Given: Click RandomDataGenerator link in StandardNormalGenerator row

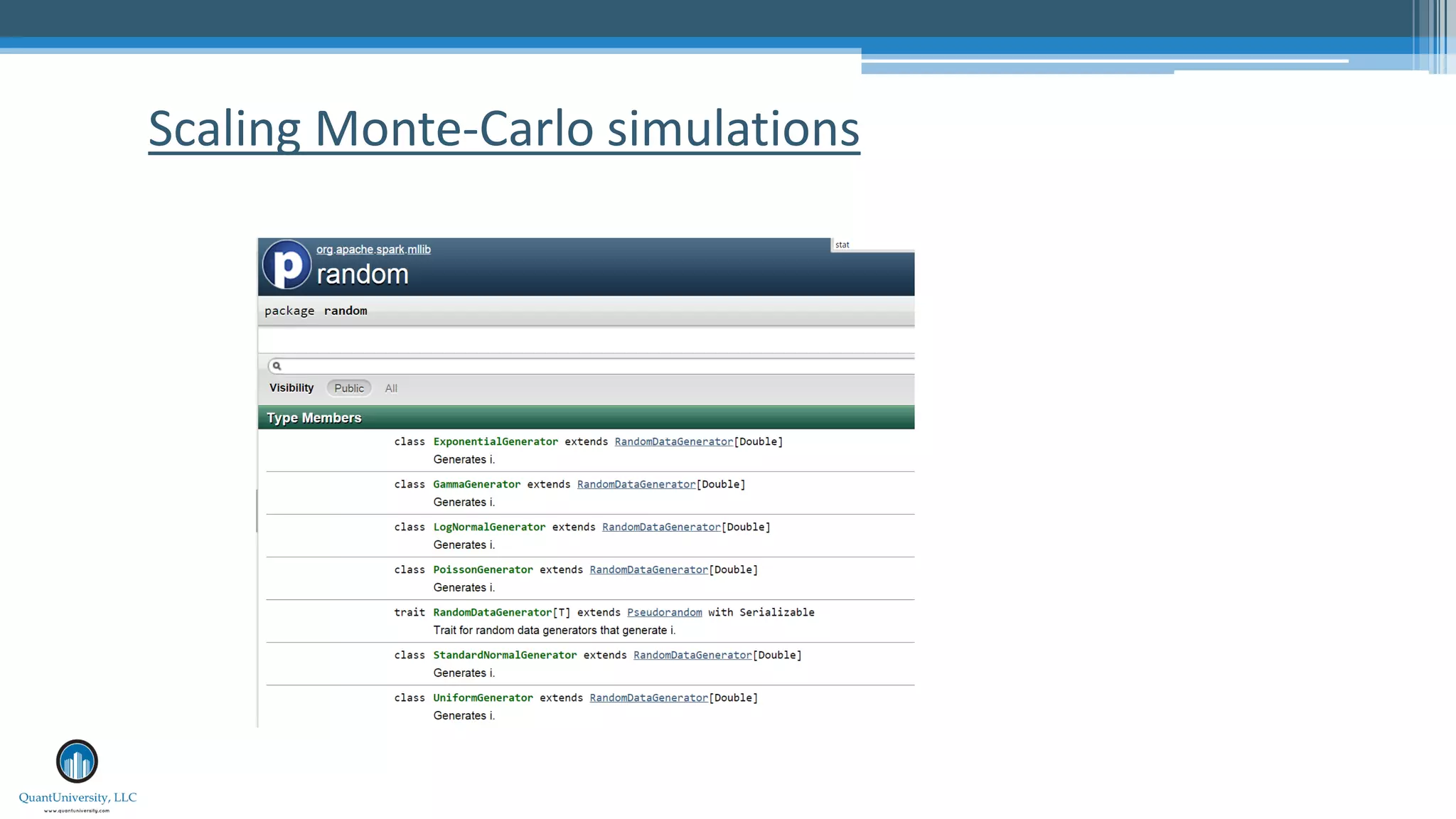Looking at the screenshot, I should click(x=692, y=655).
